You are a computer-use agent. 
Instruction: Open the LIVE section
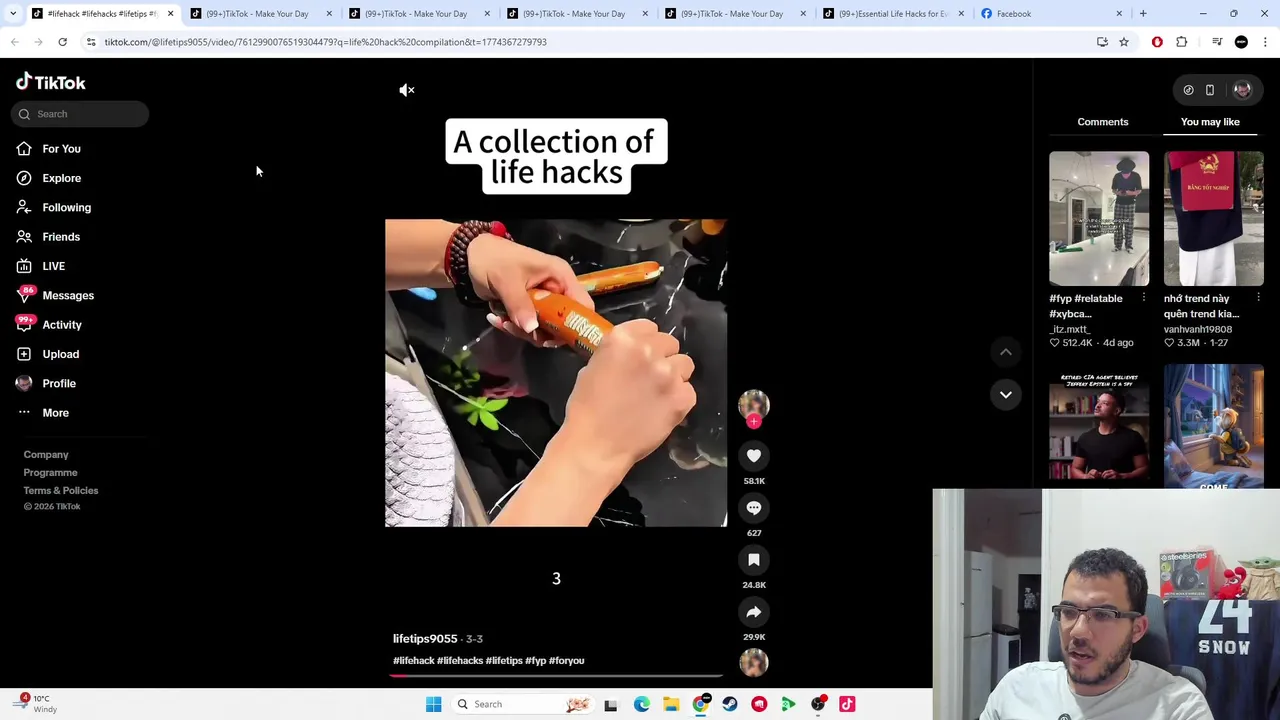pyautogui.click(x=53, y=266)
